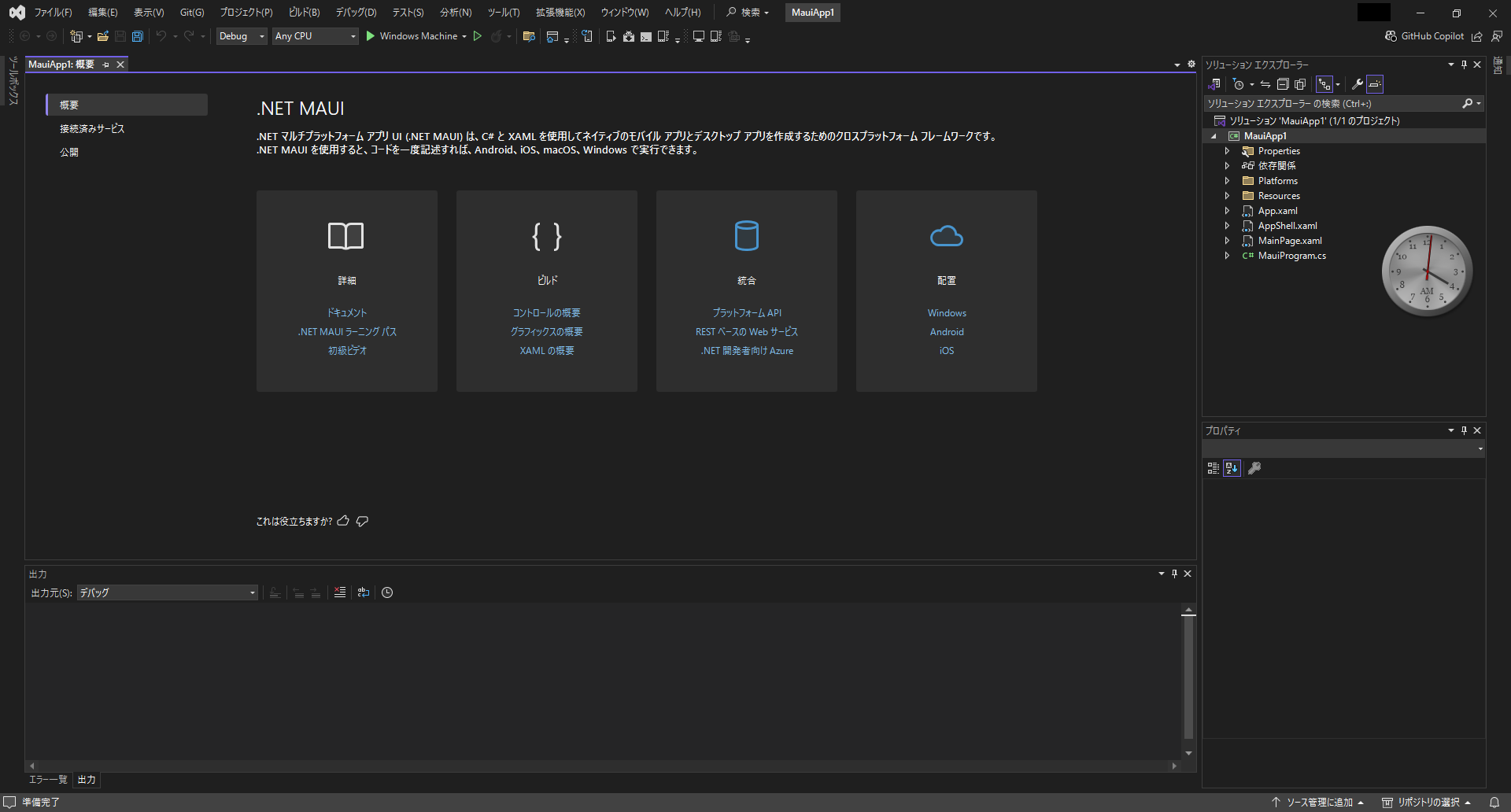
Task: Open the Android deployment link
Action: pos(947,332)
